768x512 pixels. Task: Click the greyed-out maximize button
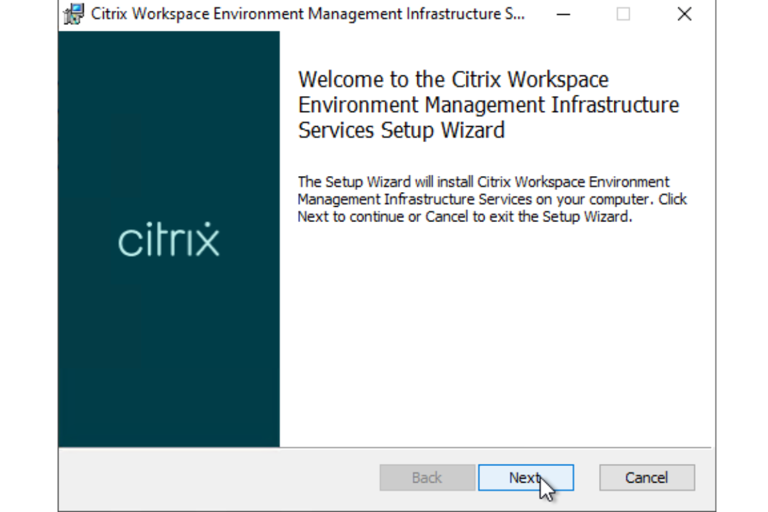(x=623, y=14)
